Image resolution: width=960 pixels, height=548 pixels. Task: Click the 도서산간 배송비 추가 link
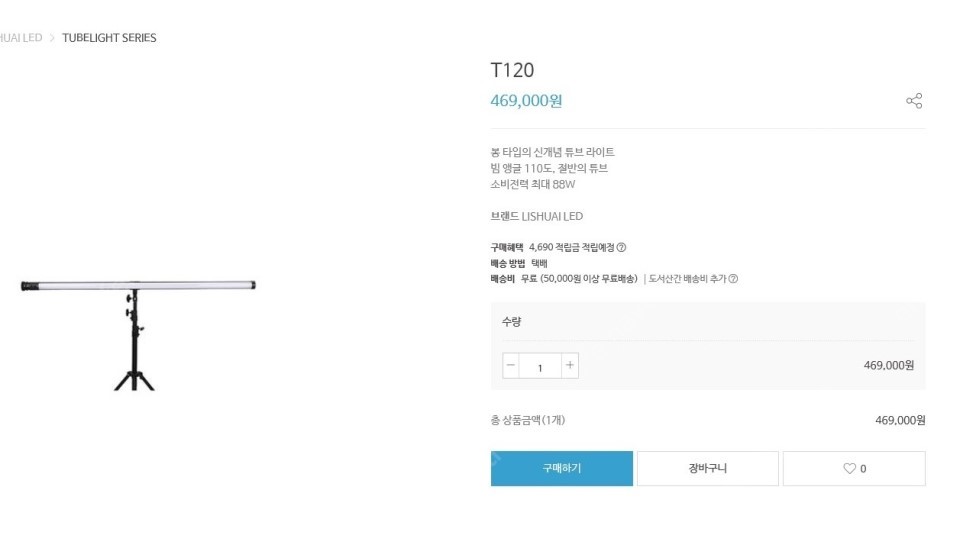click(687, 279)
